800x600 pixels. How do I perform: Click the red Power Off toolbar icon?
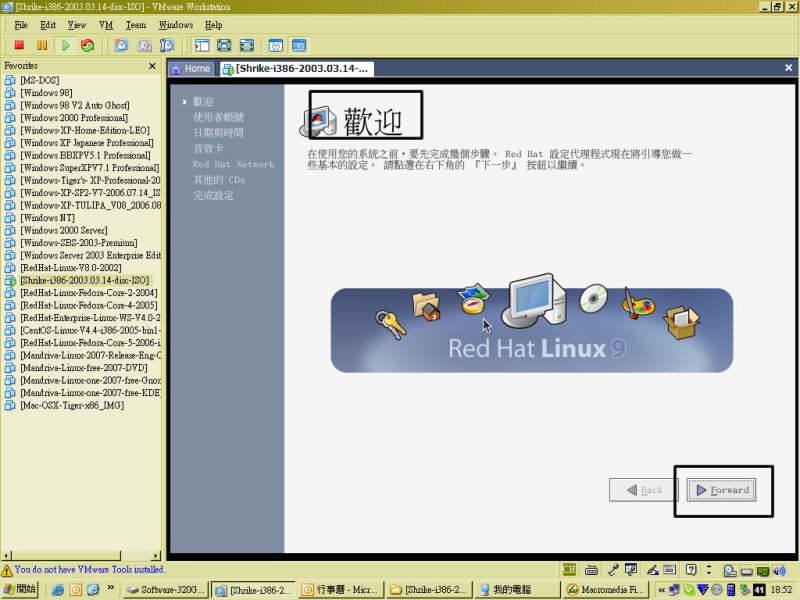pyautogui.click(x=19, y=45)
